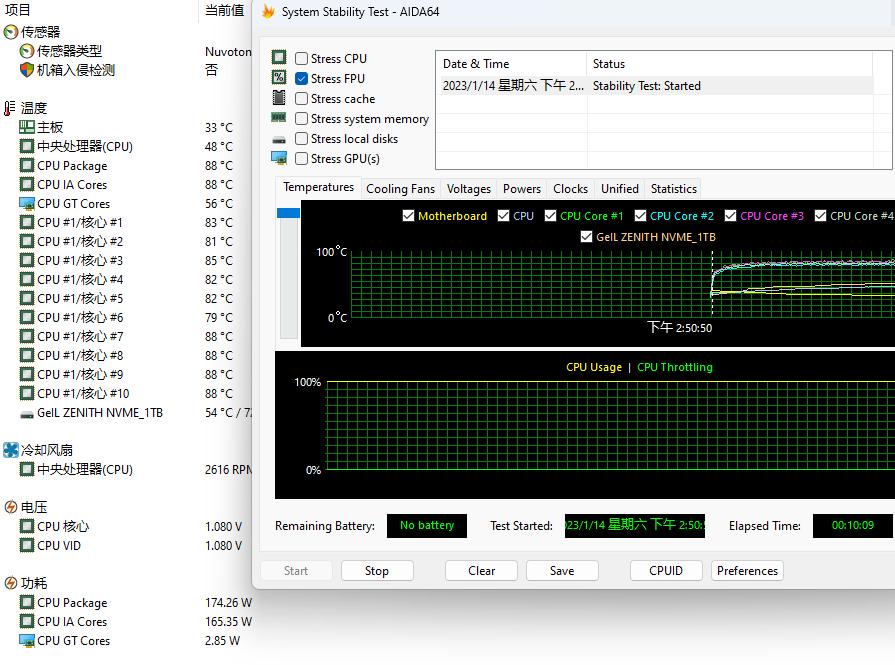Enable the Stress GPU(s) checkbox
895x665 pixels.
coord(302,159)
